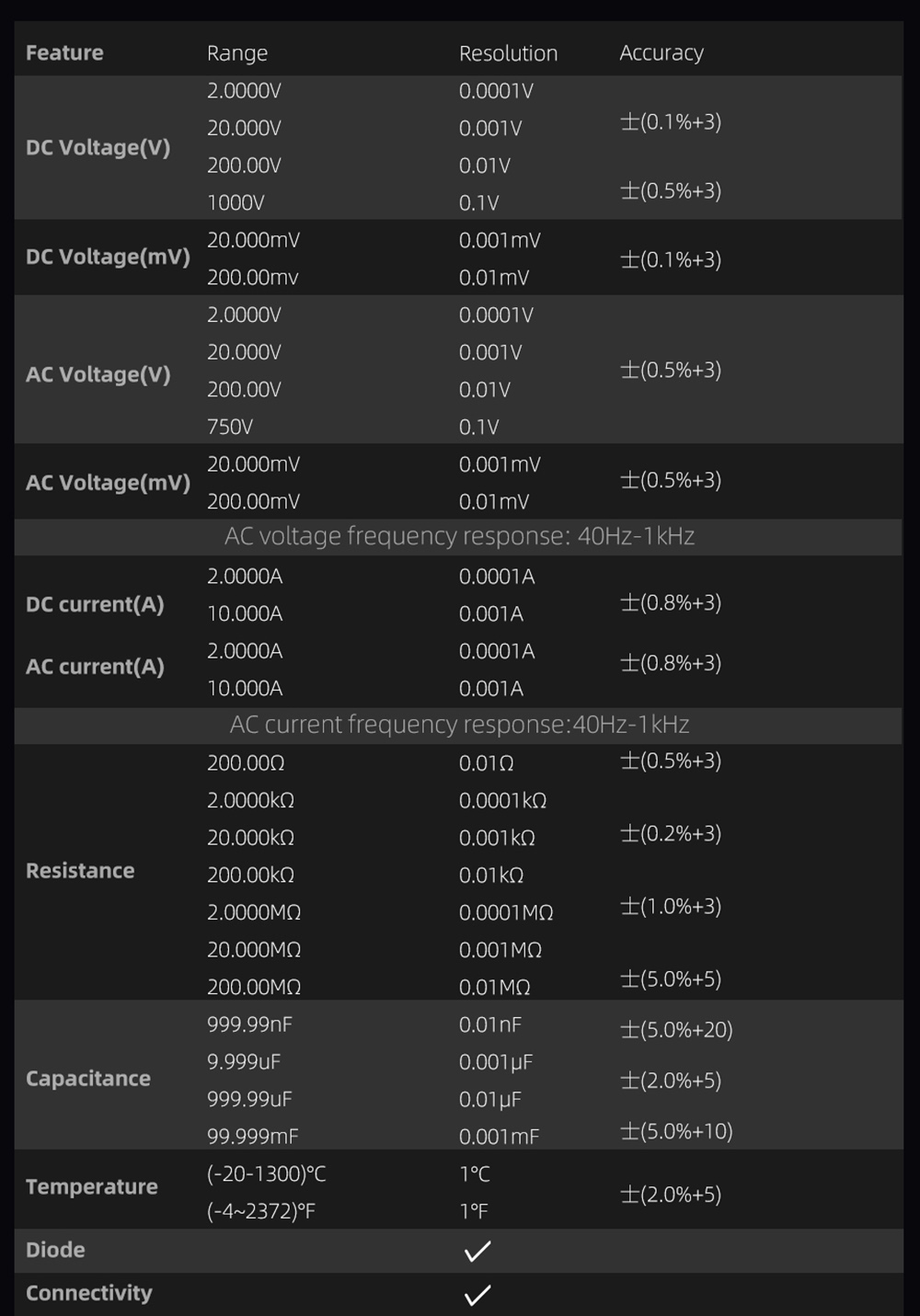Select the Temperature row label
The image size is (920, 1316).
92,1187
